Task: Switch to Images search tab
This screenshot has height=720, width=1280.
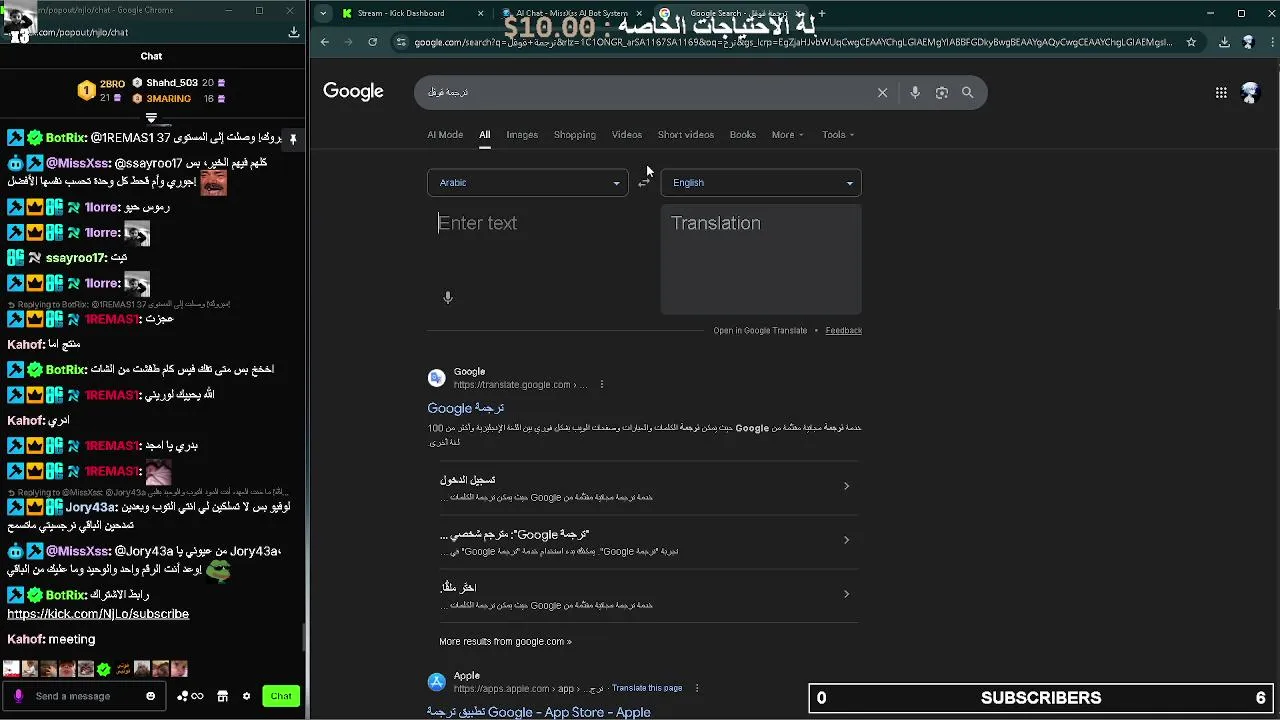Action: point(522,134)
